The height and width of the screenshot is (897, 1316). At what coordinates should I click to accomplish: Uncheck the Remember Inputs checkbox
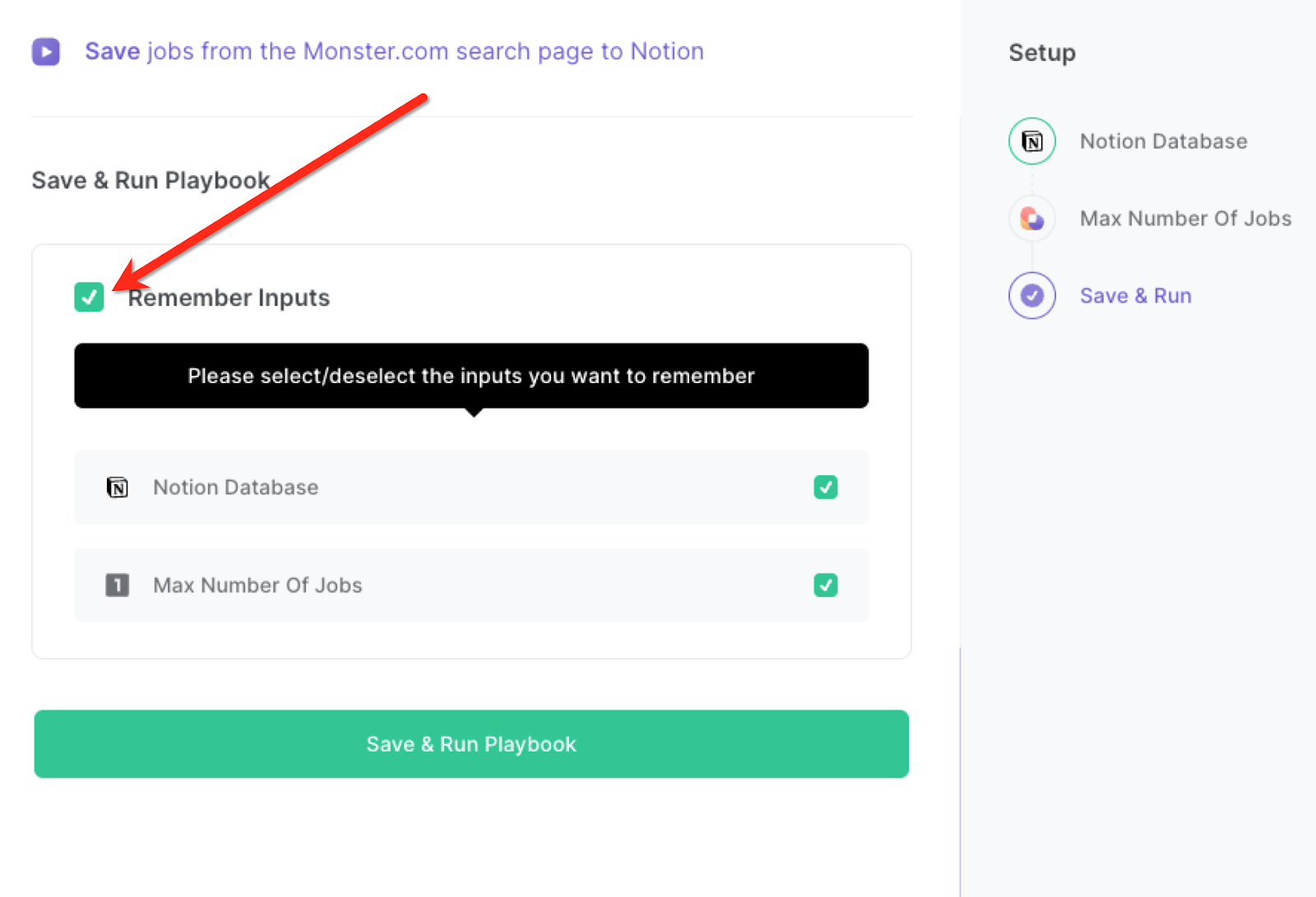point(89,297)
